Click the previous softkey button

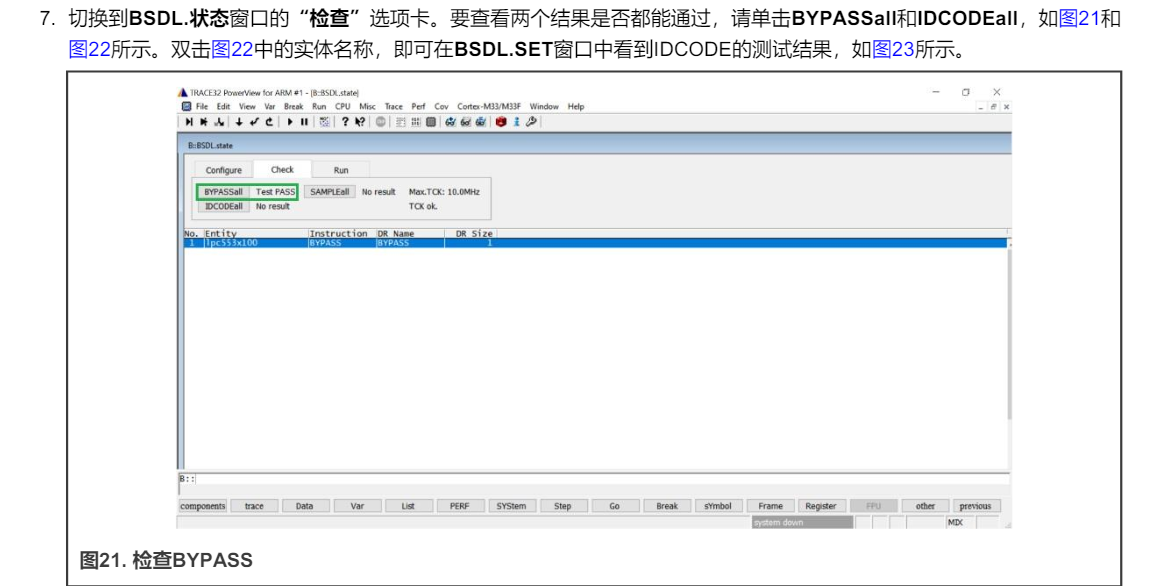coord(975,506)
